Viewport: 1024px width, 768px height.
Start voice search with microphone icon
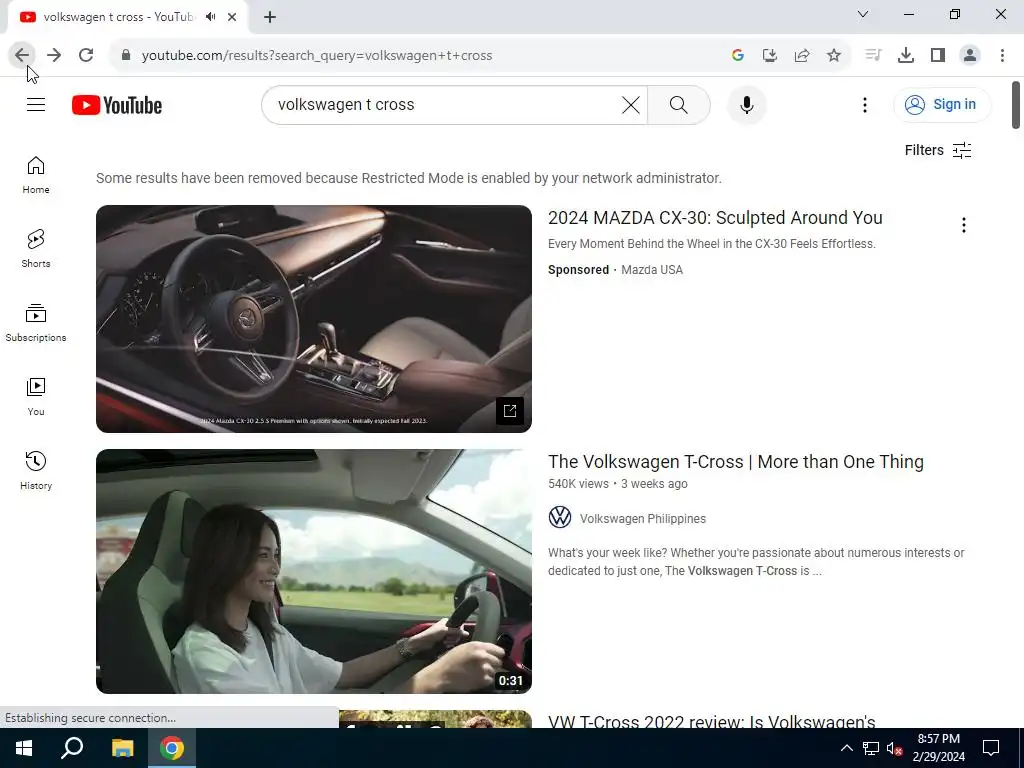click(x=746, y=105)
